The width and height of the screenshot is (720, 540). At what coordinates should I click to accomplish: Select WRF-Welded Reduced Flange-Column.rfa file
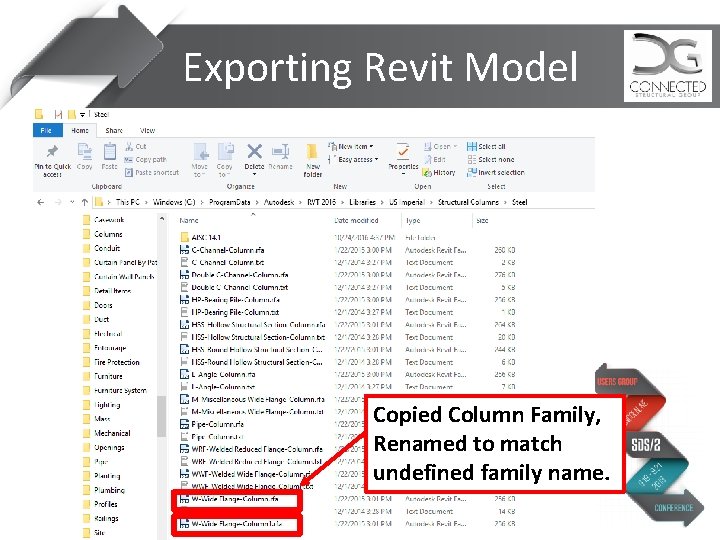pos(251,449)
